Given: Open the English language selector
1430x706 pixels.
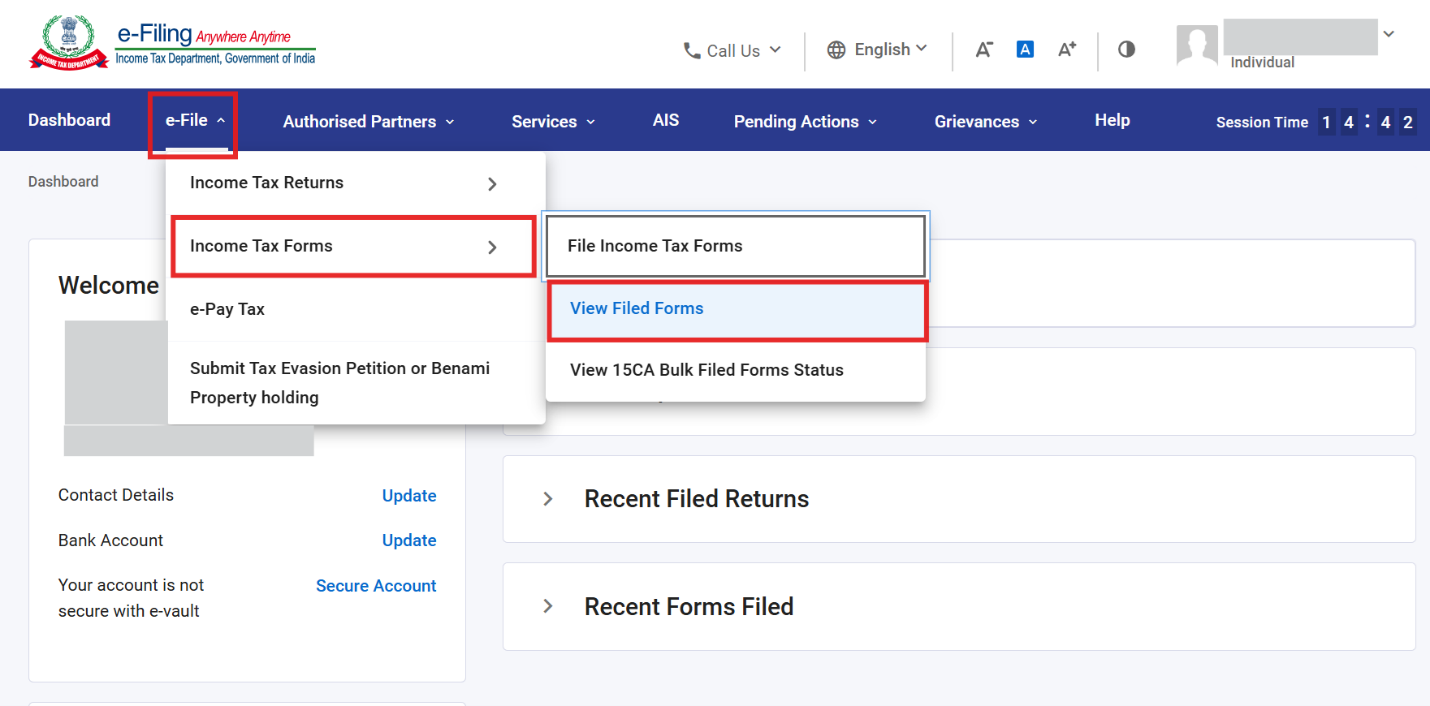Looking at the screenshot, I should (x=877, y=50).
